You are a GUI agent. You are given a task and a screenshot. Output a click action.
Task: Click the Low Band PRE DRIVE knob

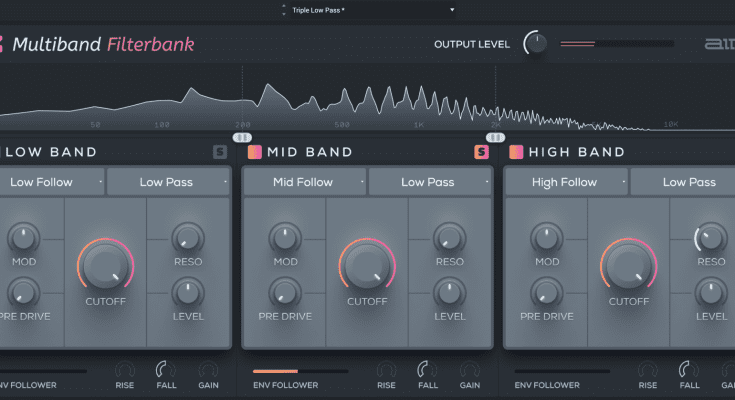pyautogui.click(x=23, y=293)
